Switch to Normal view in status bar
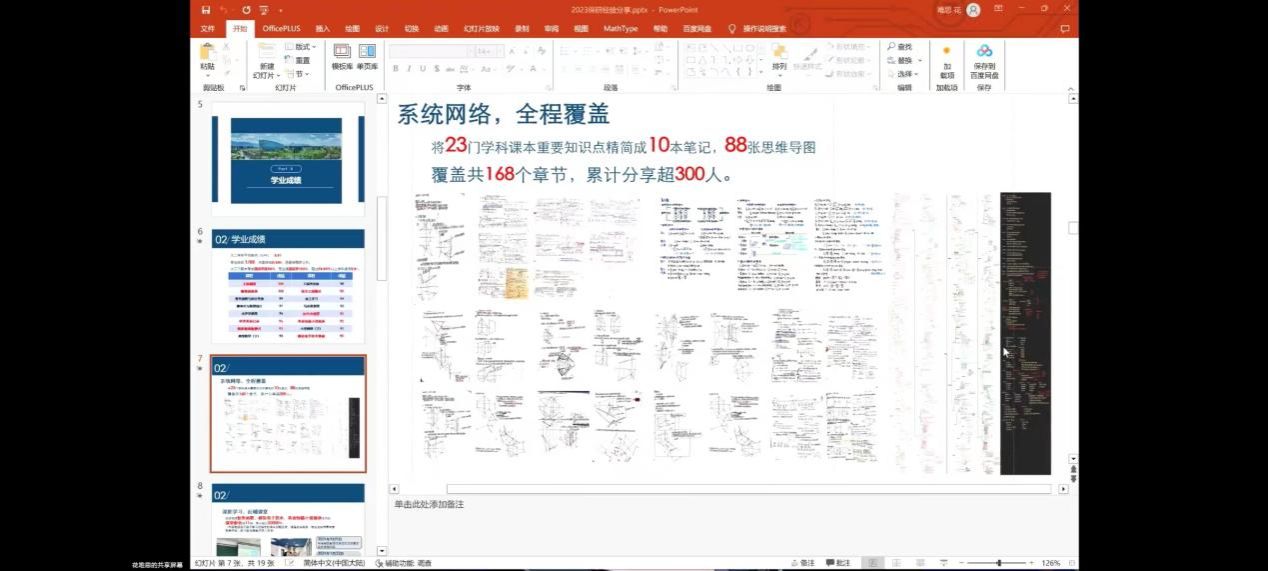This screenshot has width=1268, height=571. click(873, 563)
